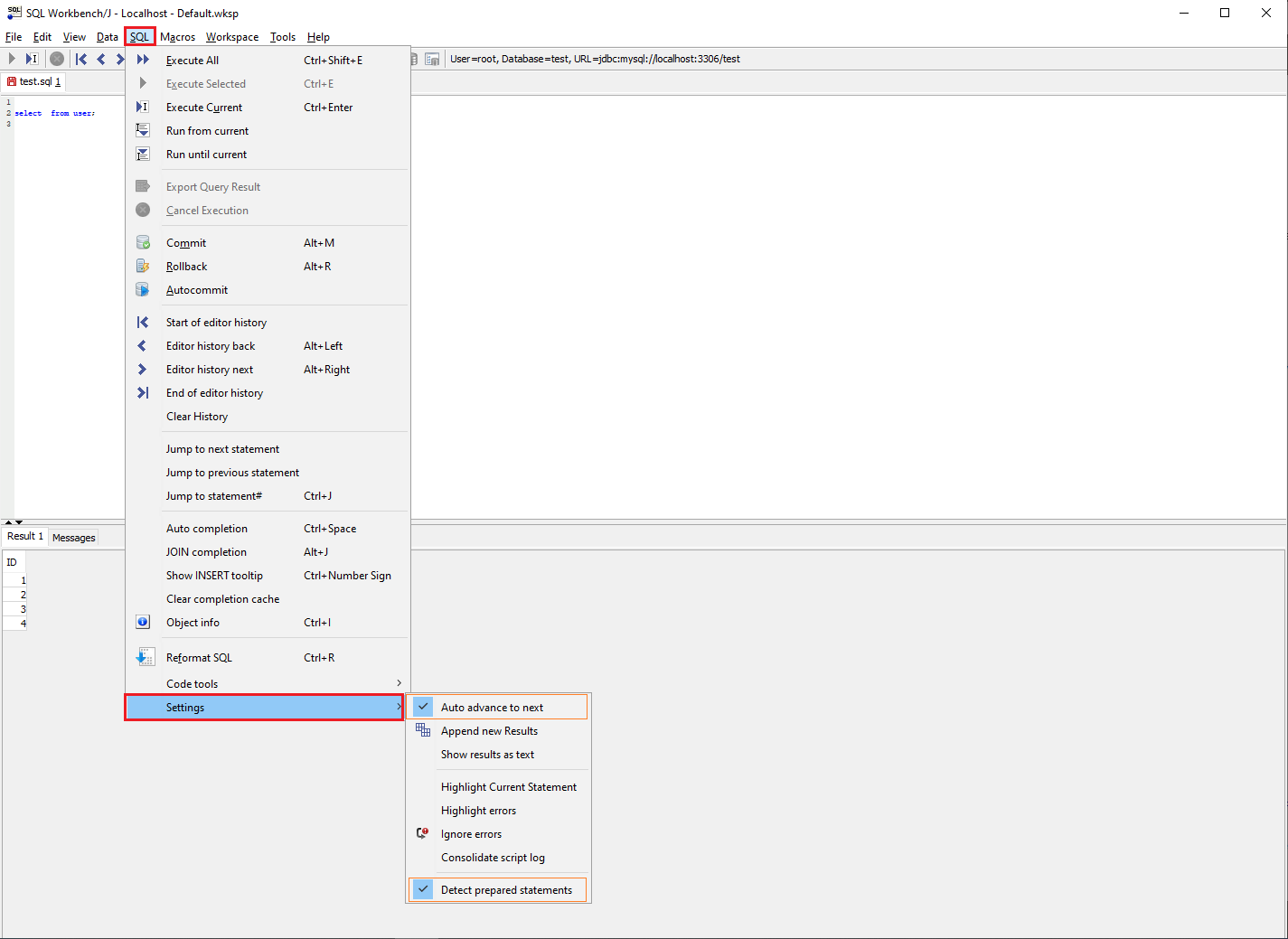Collapse the results pane using down arrow

click(19, 522)
